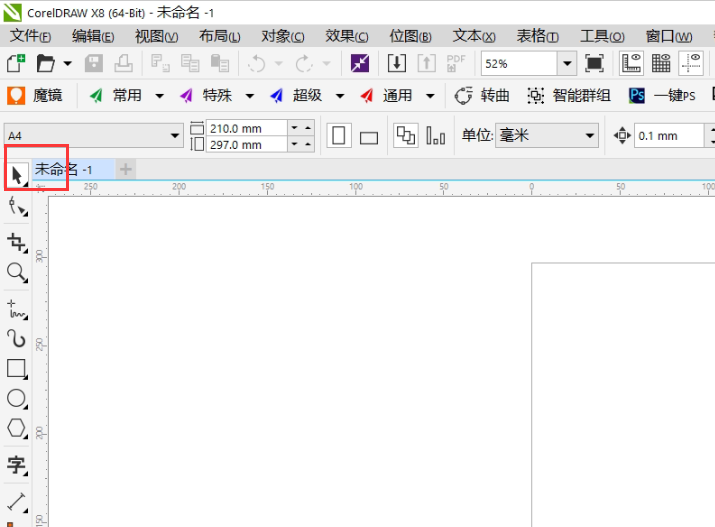Switch page to portrait orientation
Viewport: 715px width, 527px height.
[x=339, y=136]
